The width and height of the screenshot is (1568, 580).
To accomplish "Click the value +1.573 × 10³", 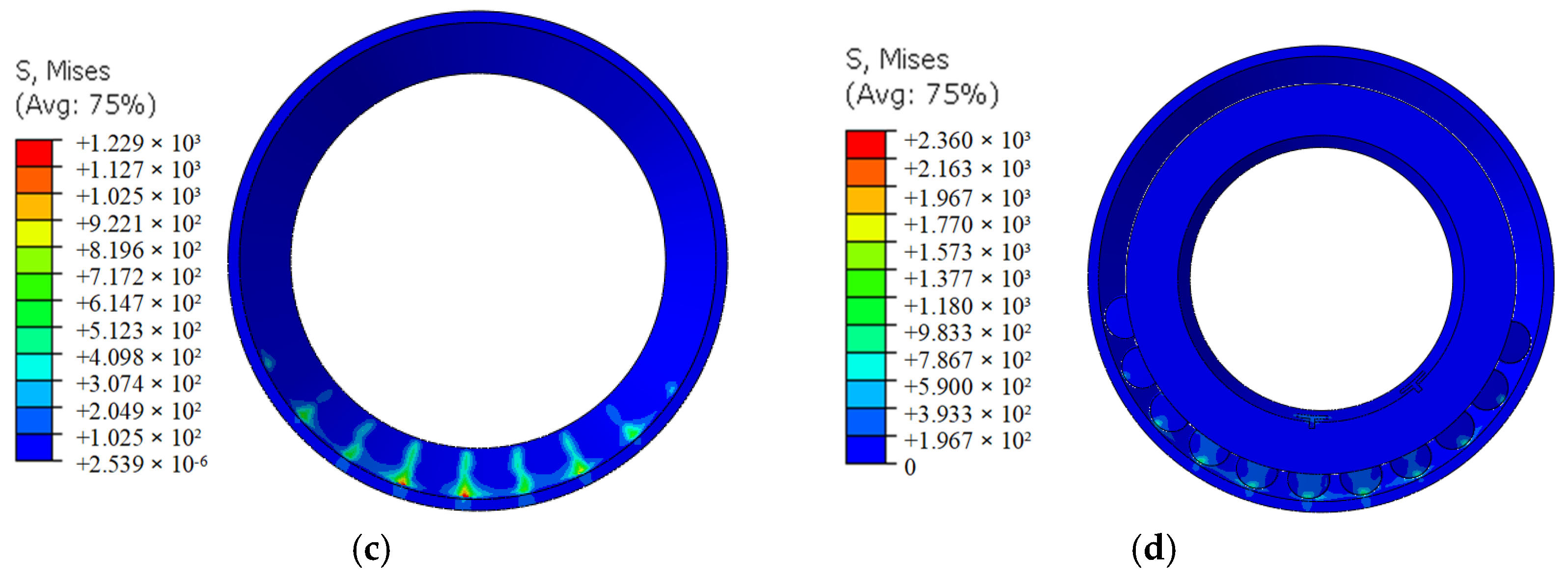I will click(x=967, y=252).
